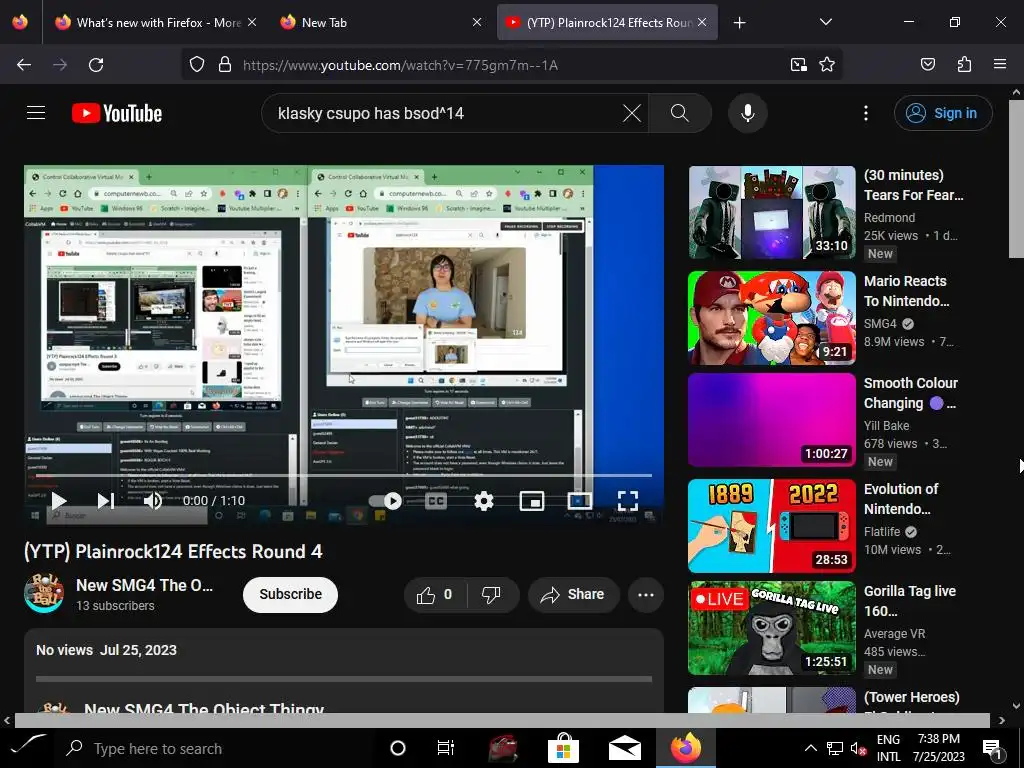Viewport: 1024px width, 768px height.
Task: Click the Windows taskbar search box
Action: click(216, 748)
